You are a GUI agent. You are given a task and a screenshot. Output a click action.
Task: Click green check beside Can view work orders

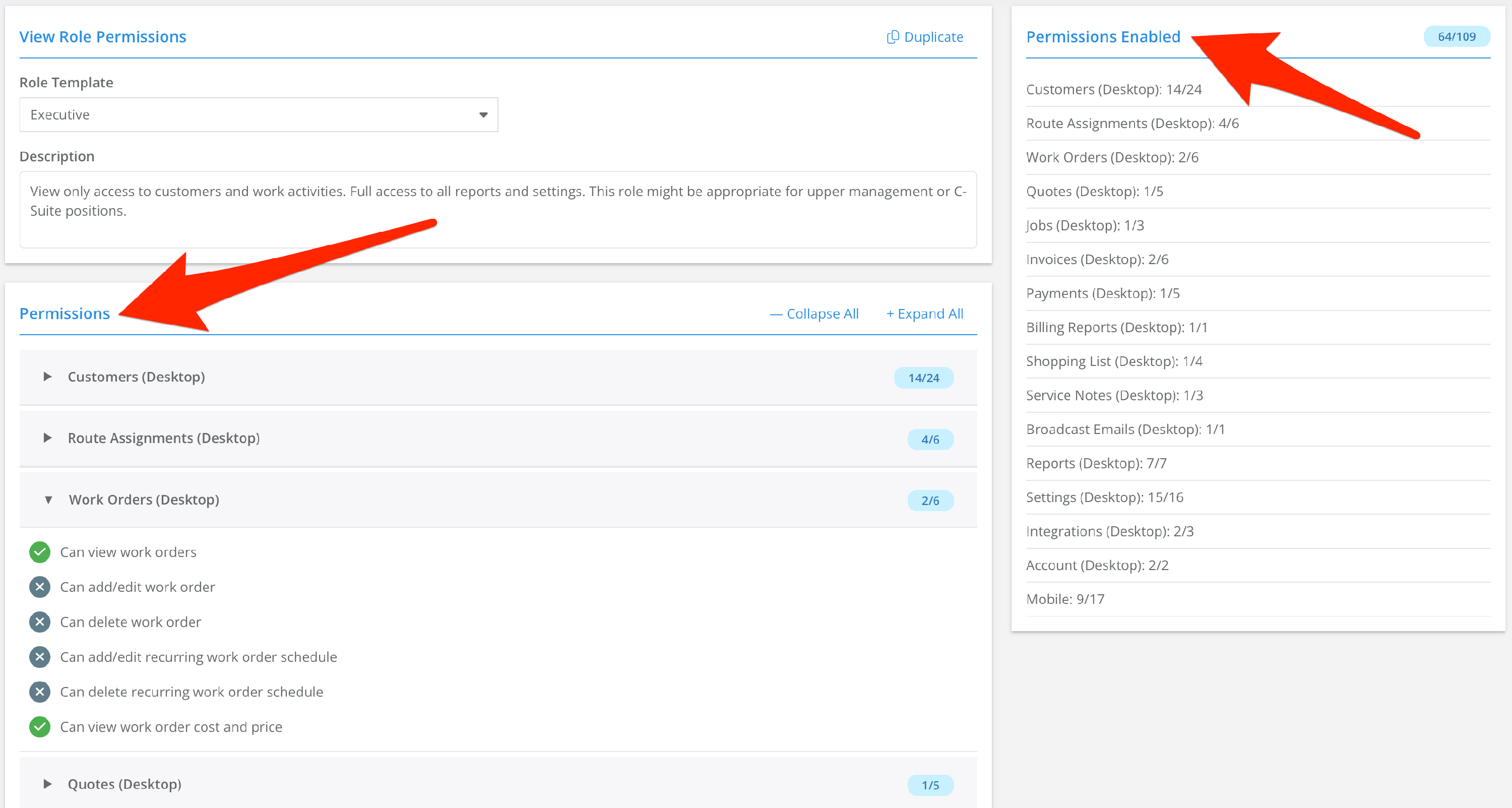[40, 552]
